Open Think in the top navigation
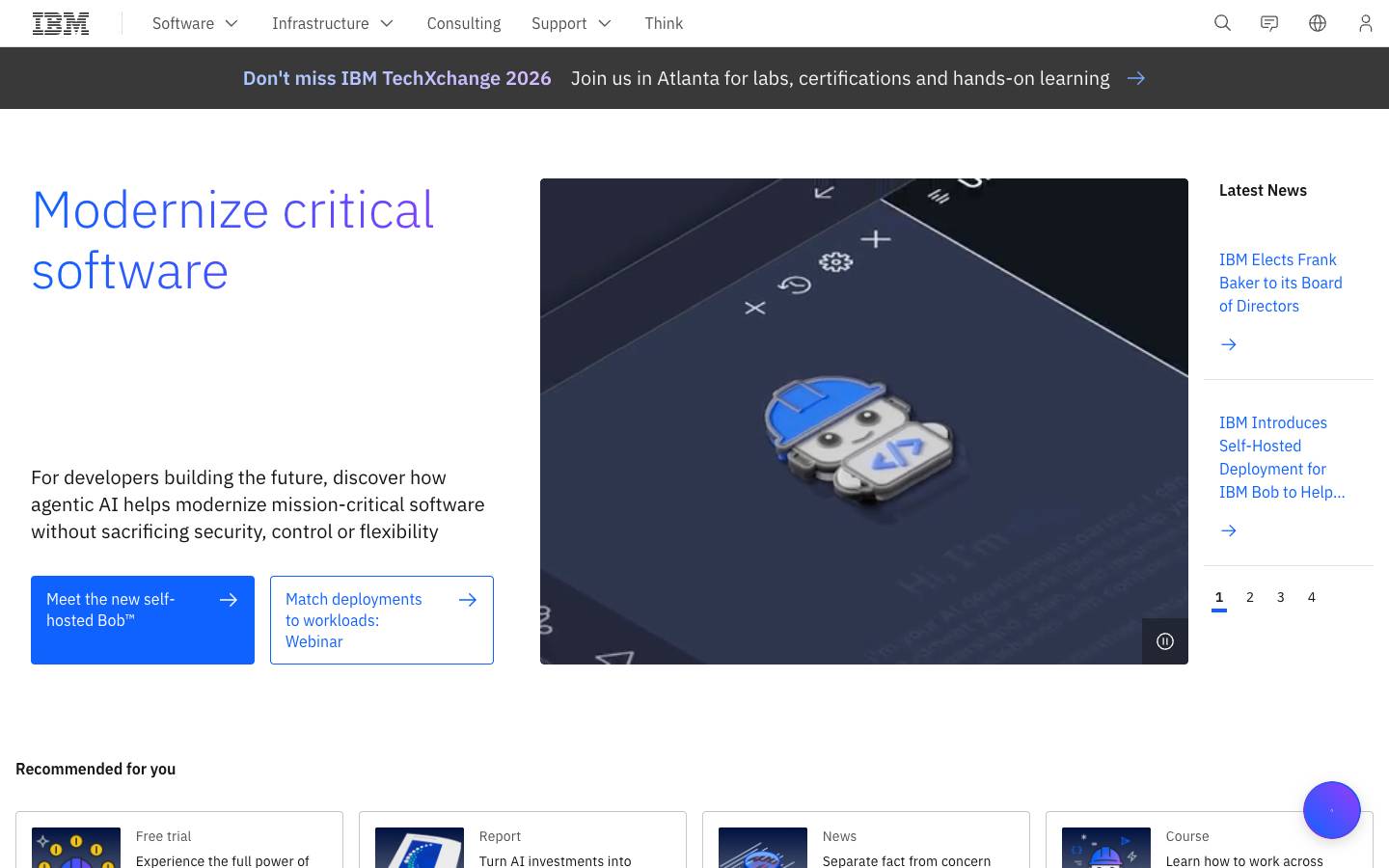This screenshot has height=868, width=1389. [664, 23]
